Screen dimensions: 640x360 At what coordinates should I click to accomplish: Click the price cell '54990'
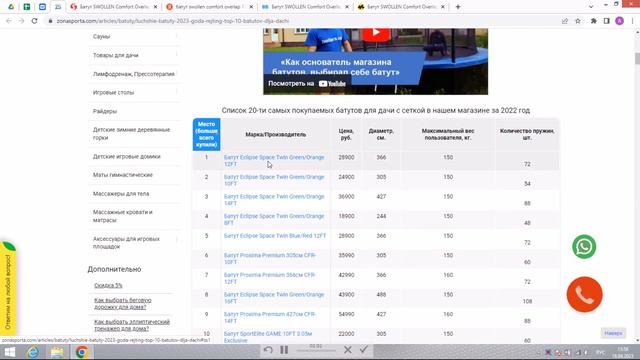[346, 314]
